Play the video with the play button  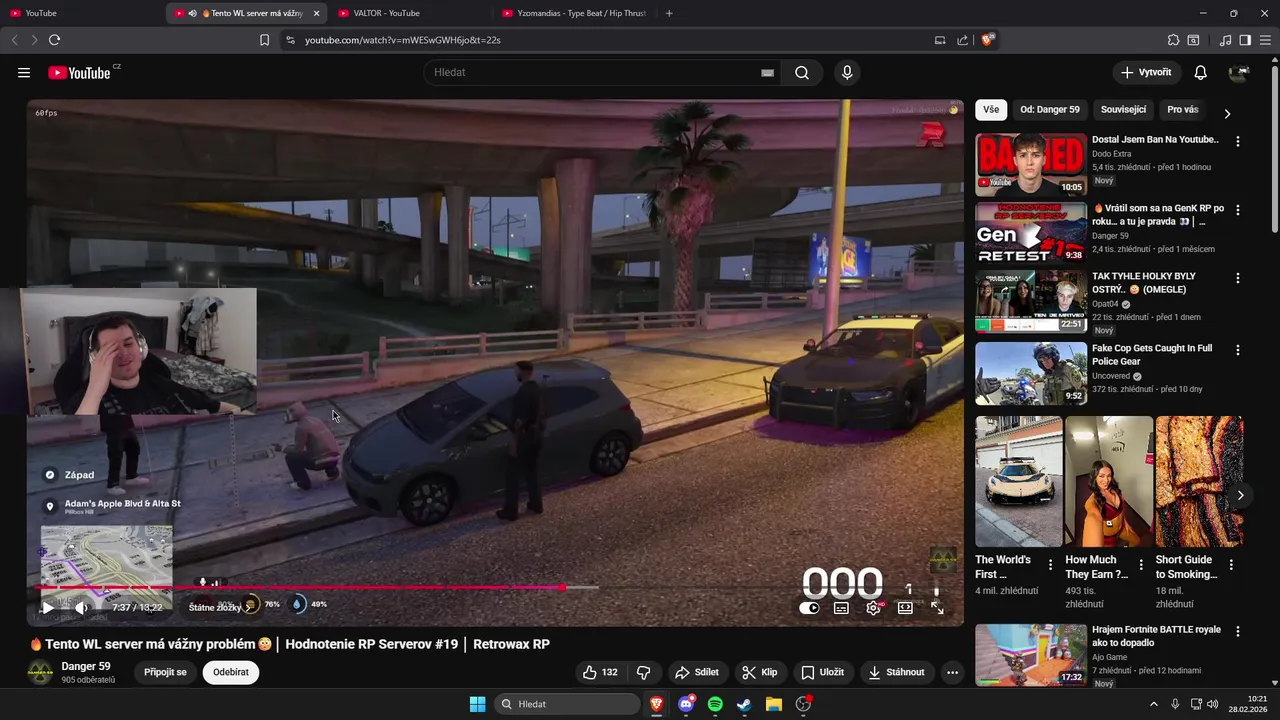47,608
